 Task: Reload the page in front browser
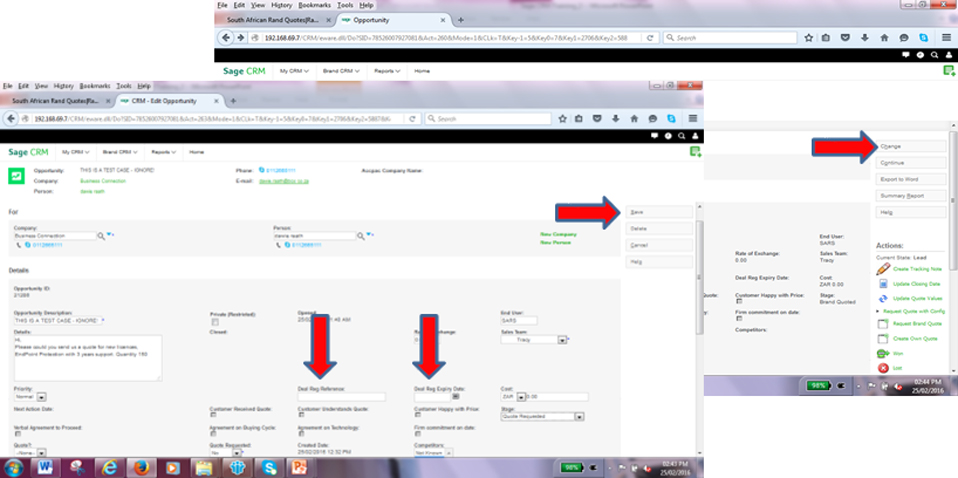click(x=412, y=119)
